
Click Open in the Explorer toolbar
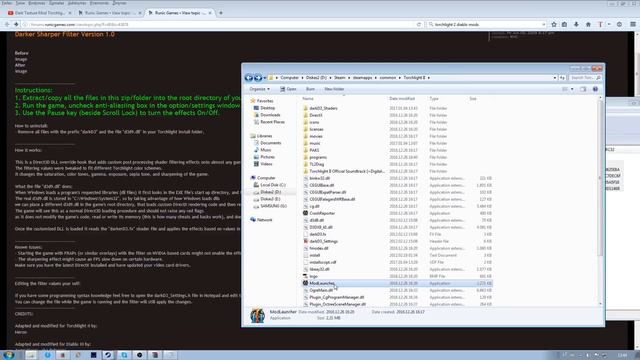(288, 89)
